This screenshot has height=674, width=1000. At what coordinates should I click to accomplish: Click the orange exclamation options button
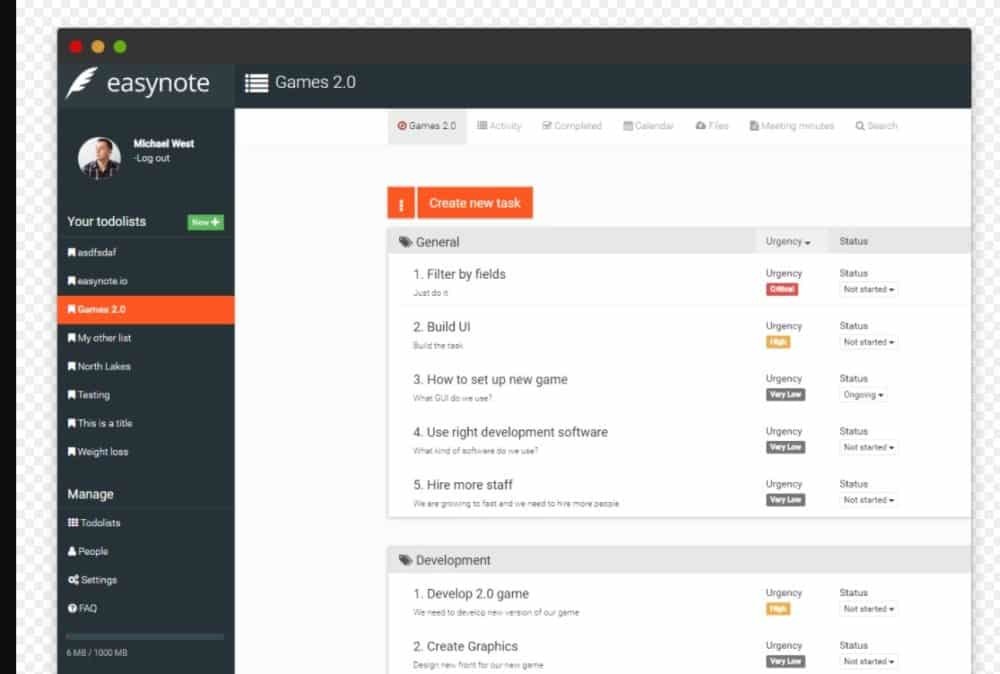click(401, 203)
